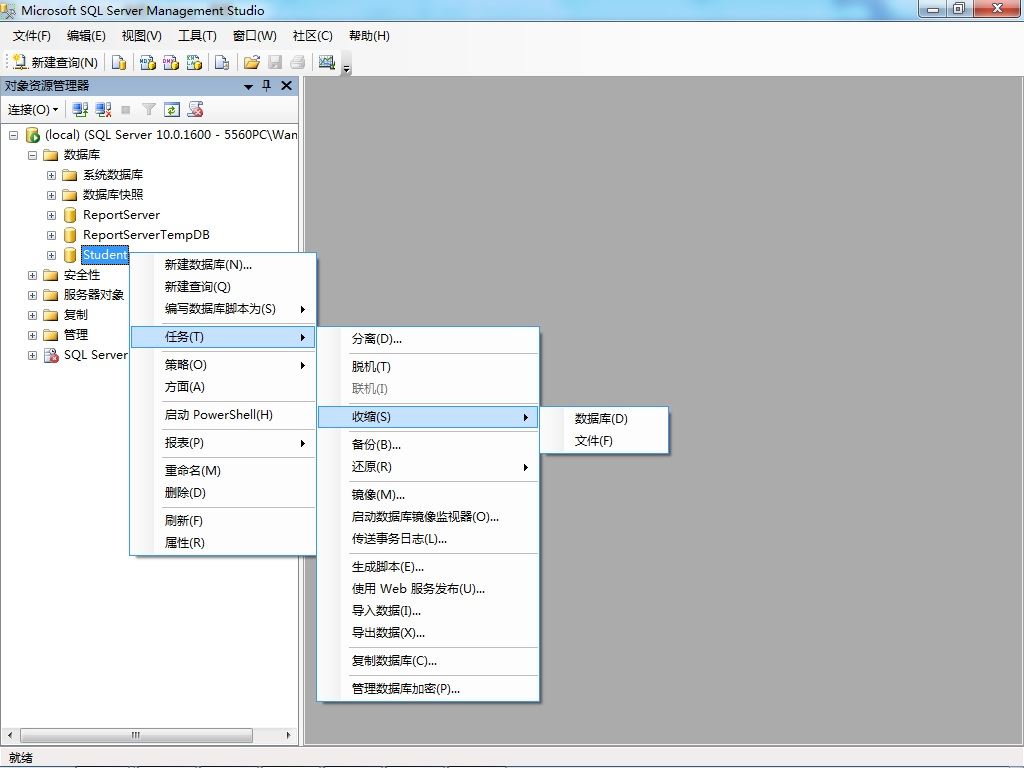Click the SQL Server Agent icon
The image size is (1024, 768).
click(x=51, y=355)
